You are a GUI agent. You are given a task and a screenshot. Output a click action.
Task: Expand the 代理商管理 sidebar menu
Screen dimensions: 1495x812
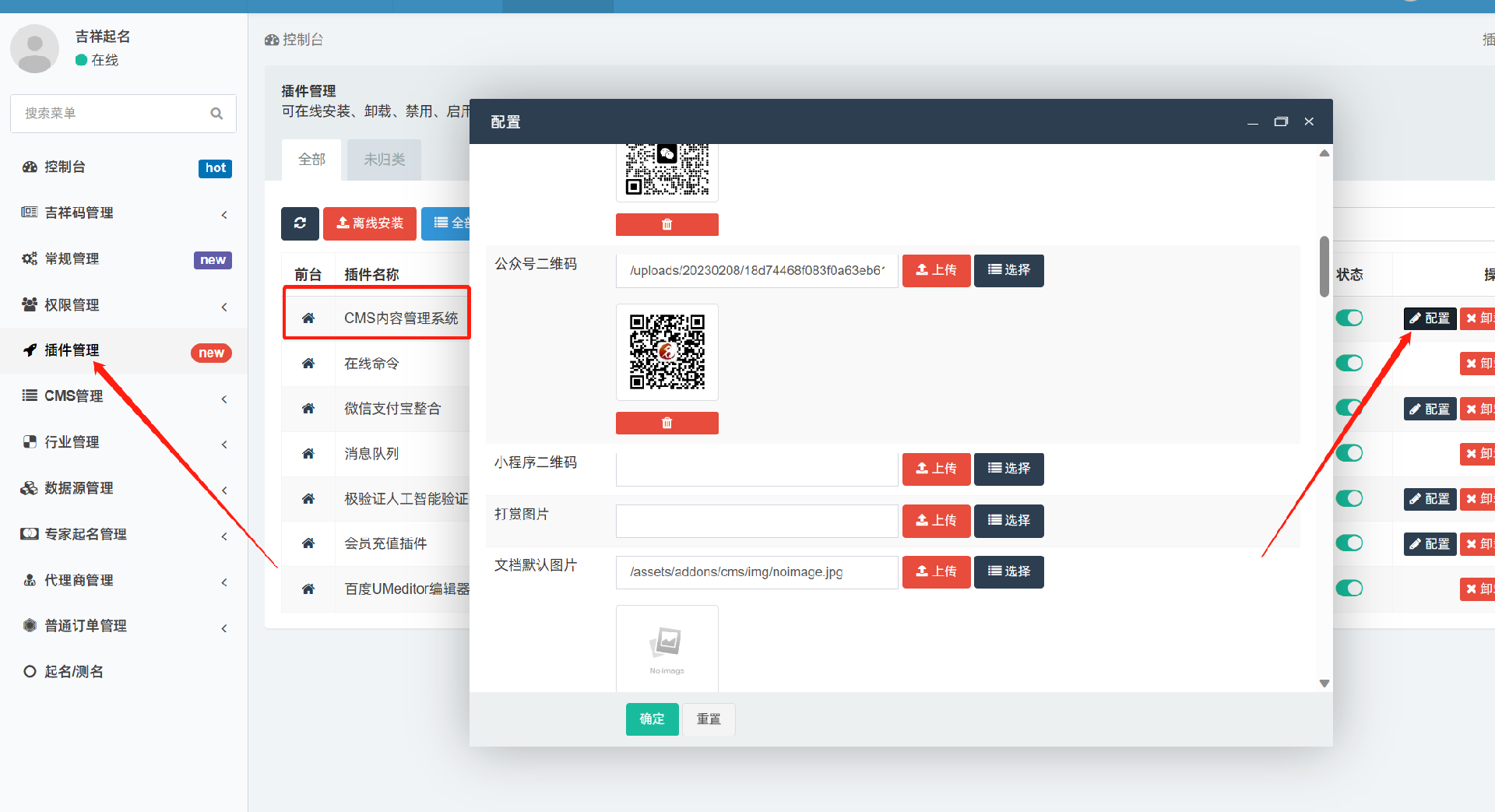point(125,581)
